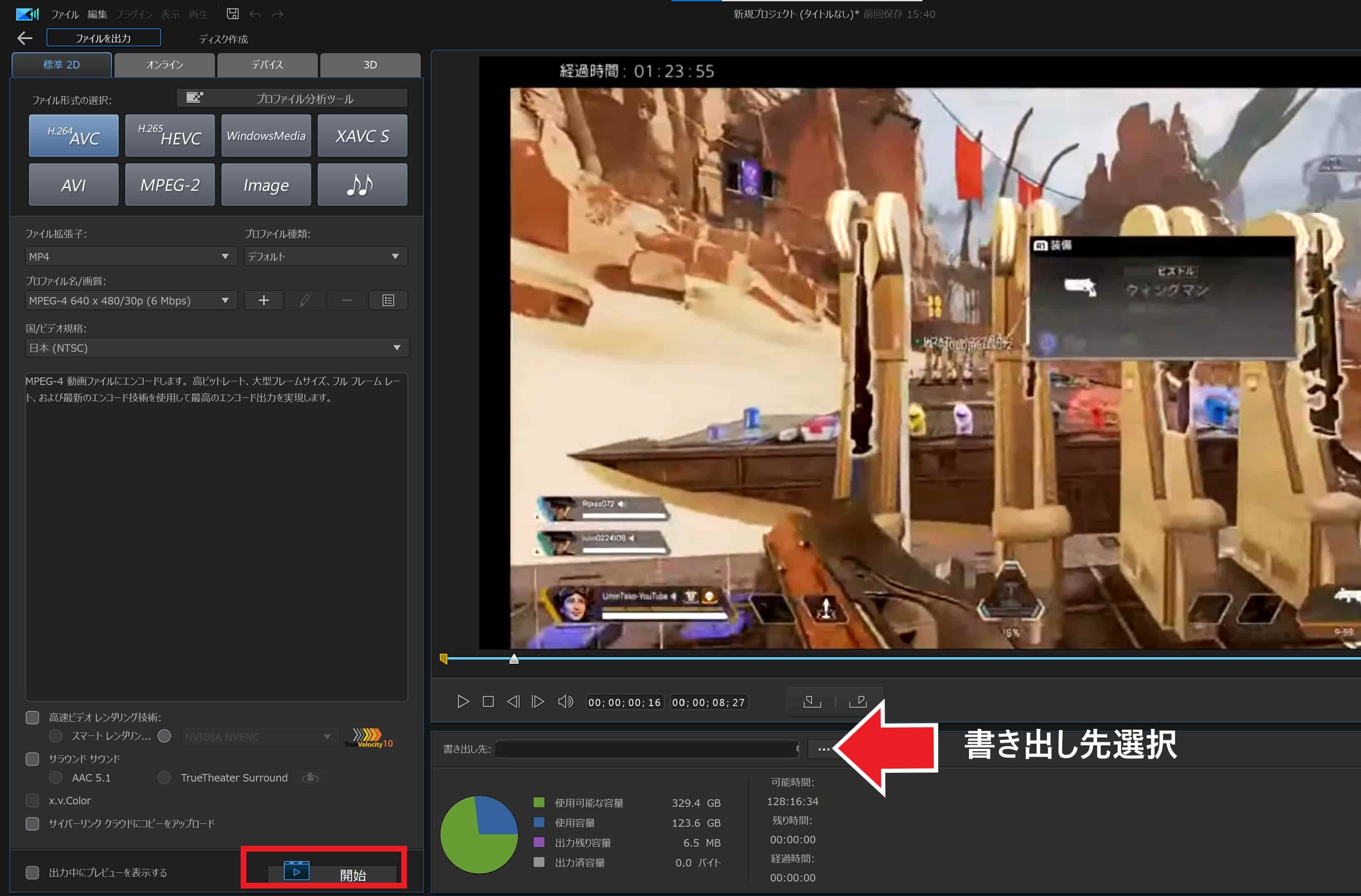Click the back arrow icon

(24, 38)
